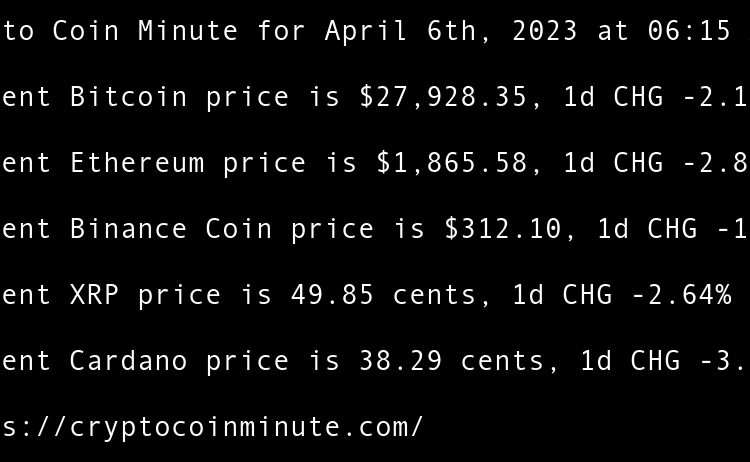Click the word Bitcoin

[x=128, y=97]
